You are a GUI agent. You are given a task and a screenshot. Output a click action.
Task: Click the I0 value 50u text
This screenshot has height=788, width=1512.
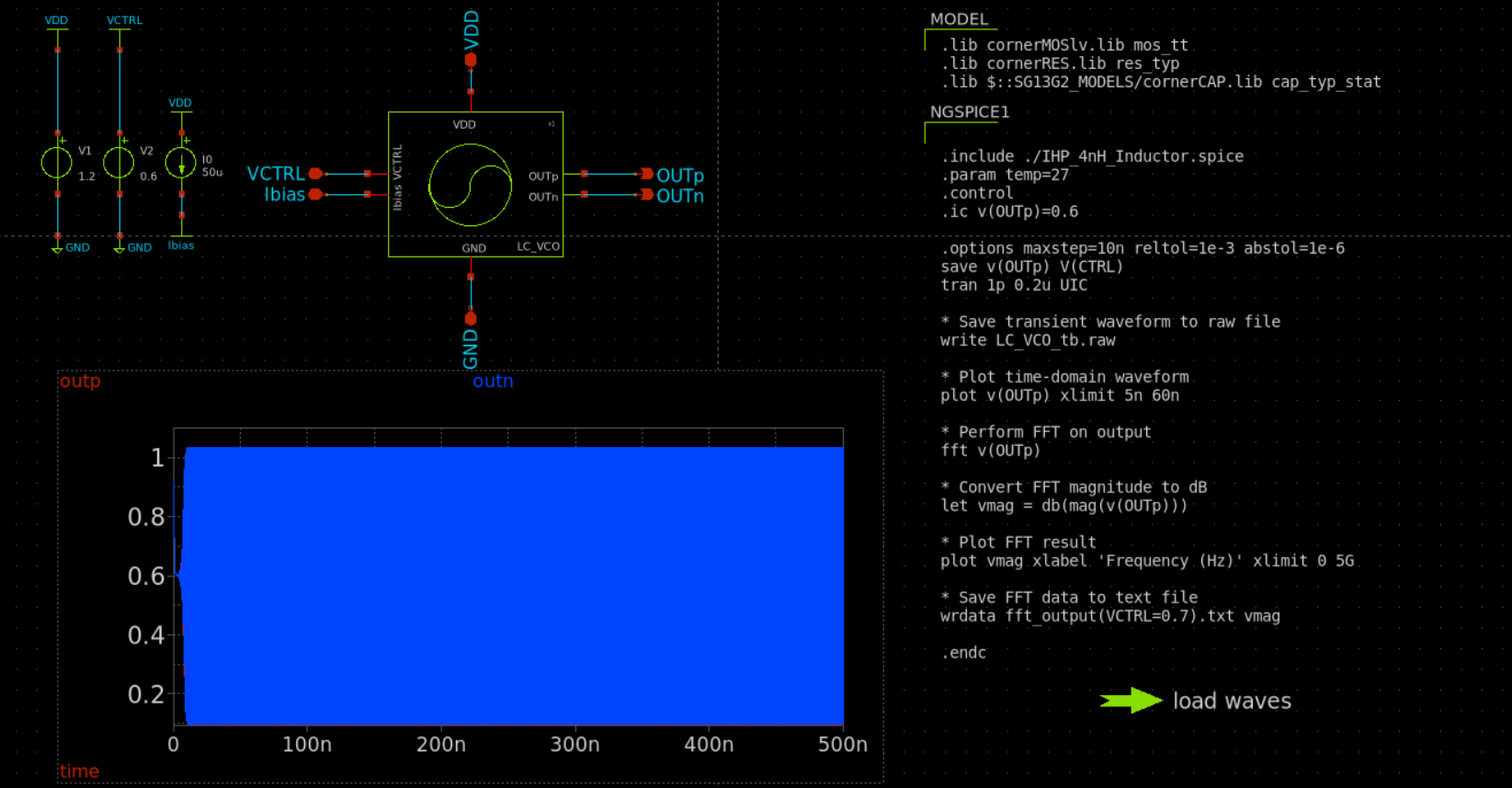point(212,172)
